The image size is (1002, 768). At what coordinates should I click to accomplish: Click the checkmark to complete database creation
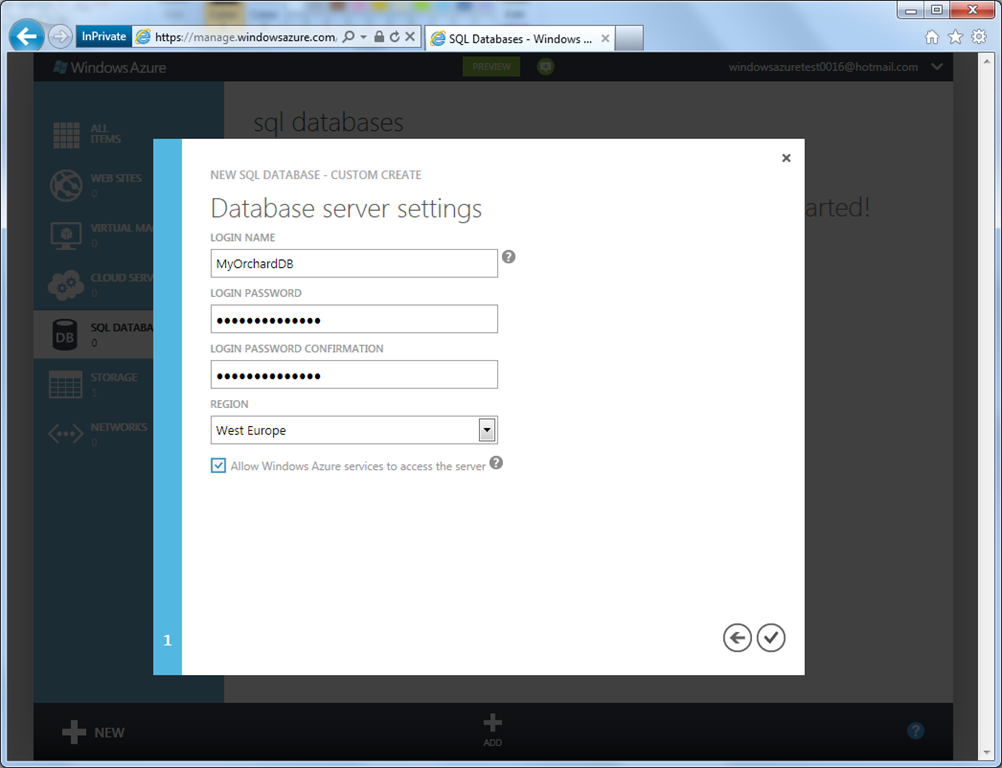[771, 638]
